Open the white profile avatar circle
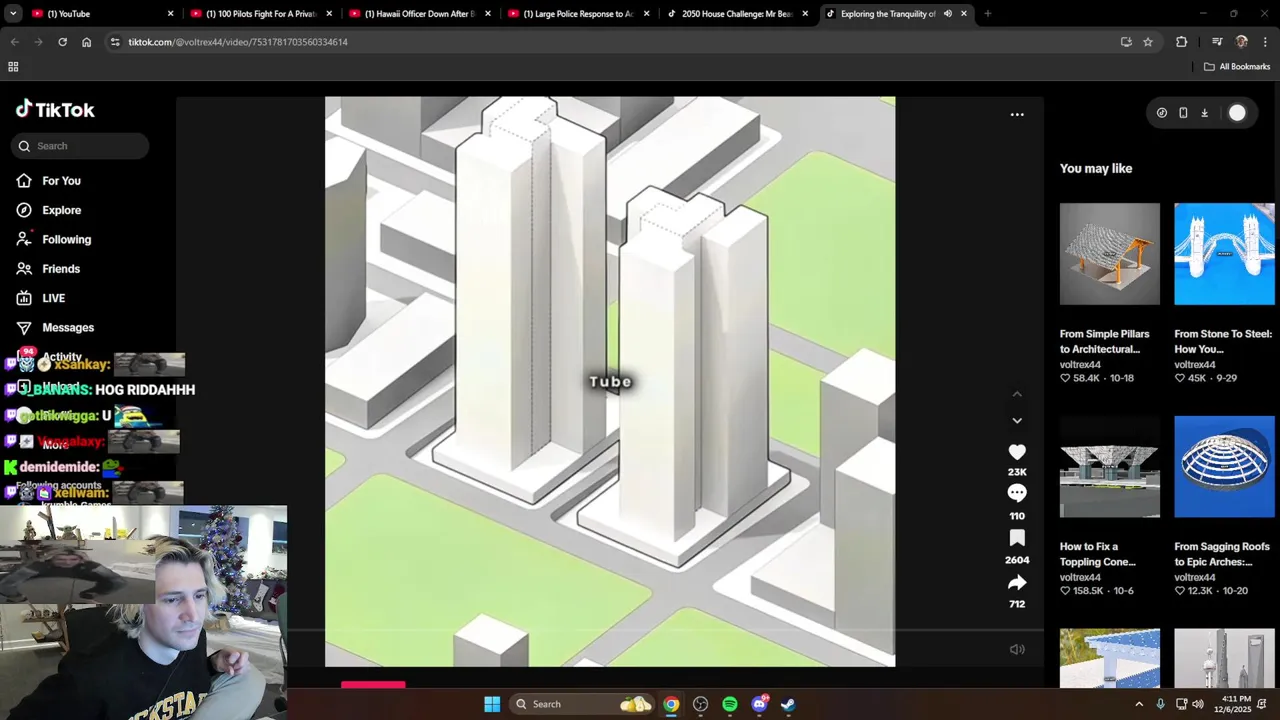Screen dimensions: 1280x720 [1237, 113]
